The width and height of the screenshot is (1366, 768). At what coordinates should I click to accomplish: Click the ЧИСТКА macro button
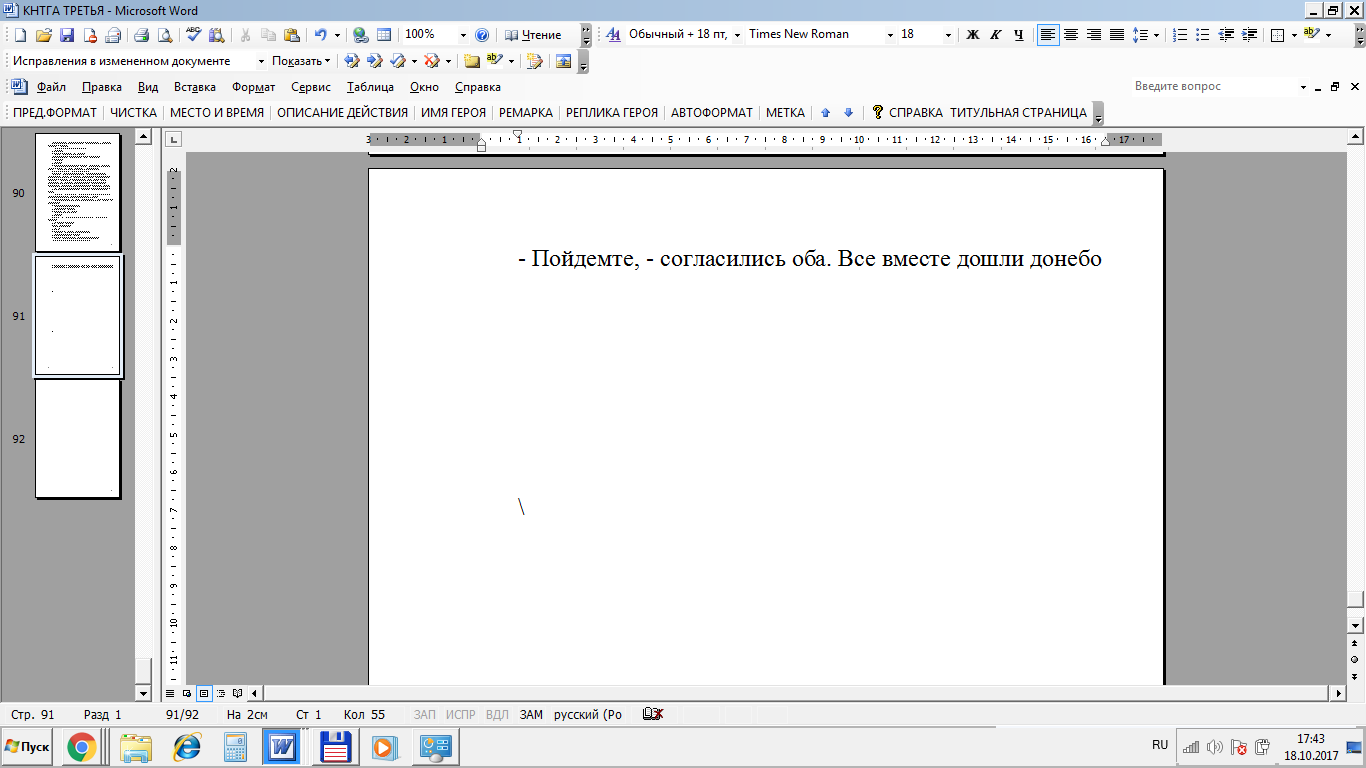click(x=133, y=113)
